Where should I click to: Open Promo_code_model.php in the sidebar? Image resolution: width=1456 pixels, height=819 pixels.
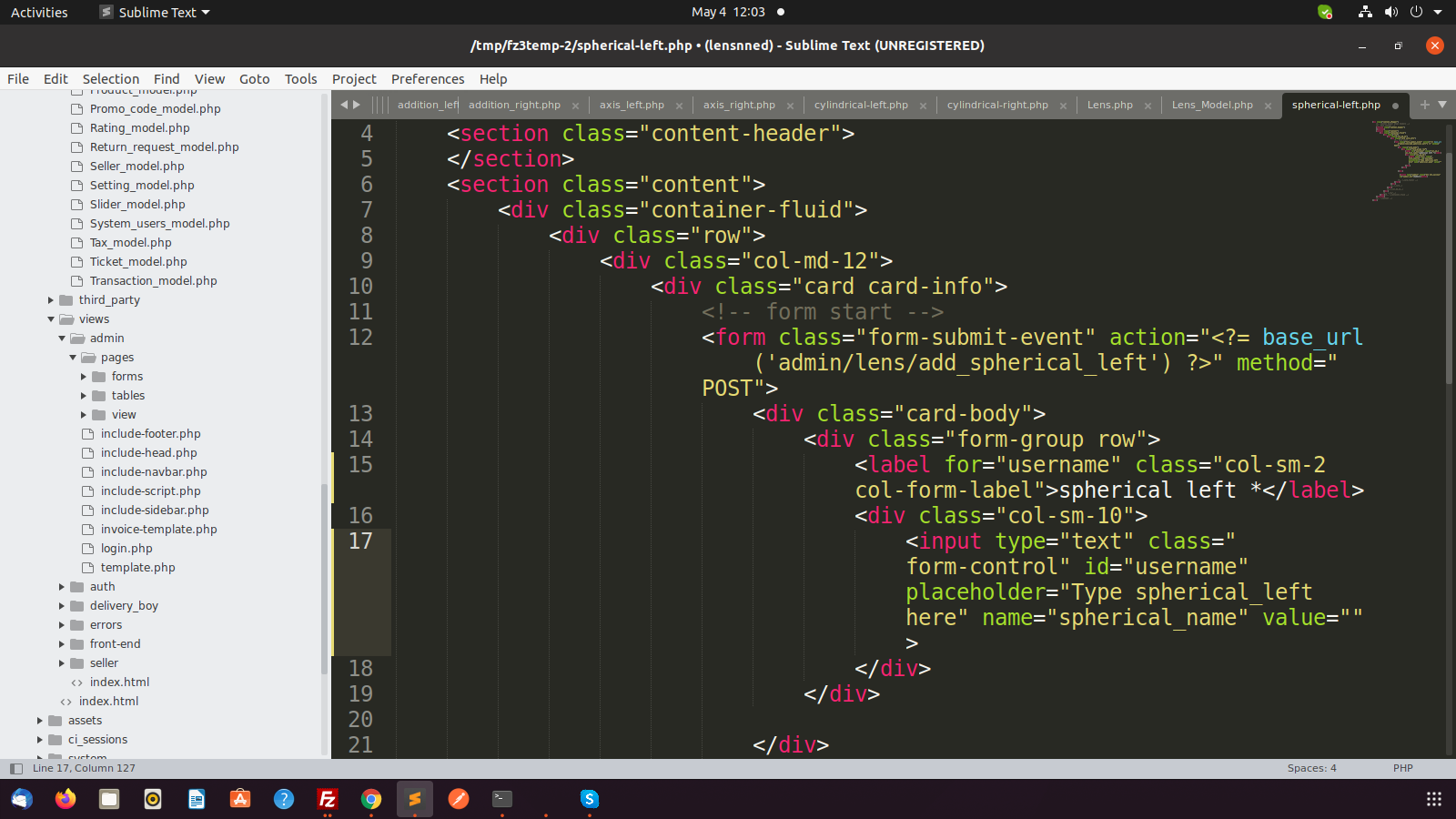[155, 109]
